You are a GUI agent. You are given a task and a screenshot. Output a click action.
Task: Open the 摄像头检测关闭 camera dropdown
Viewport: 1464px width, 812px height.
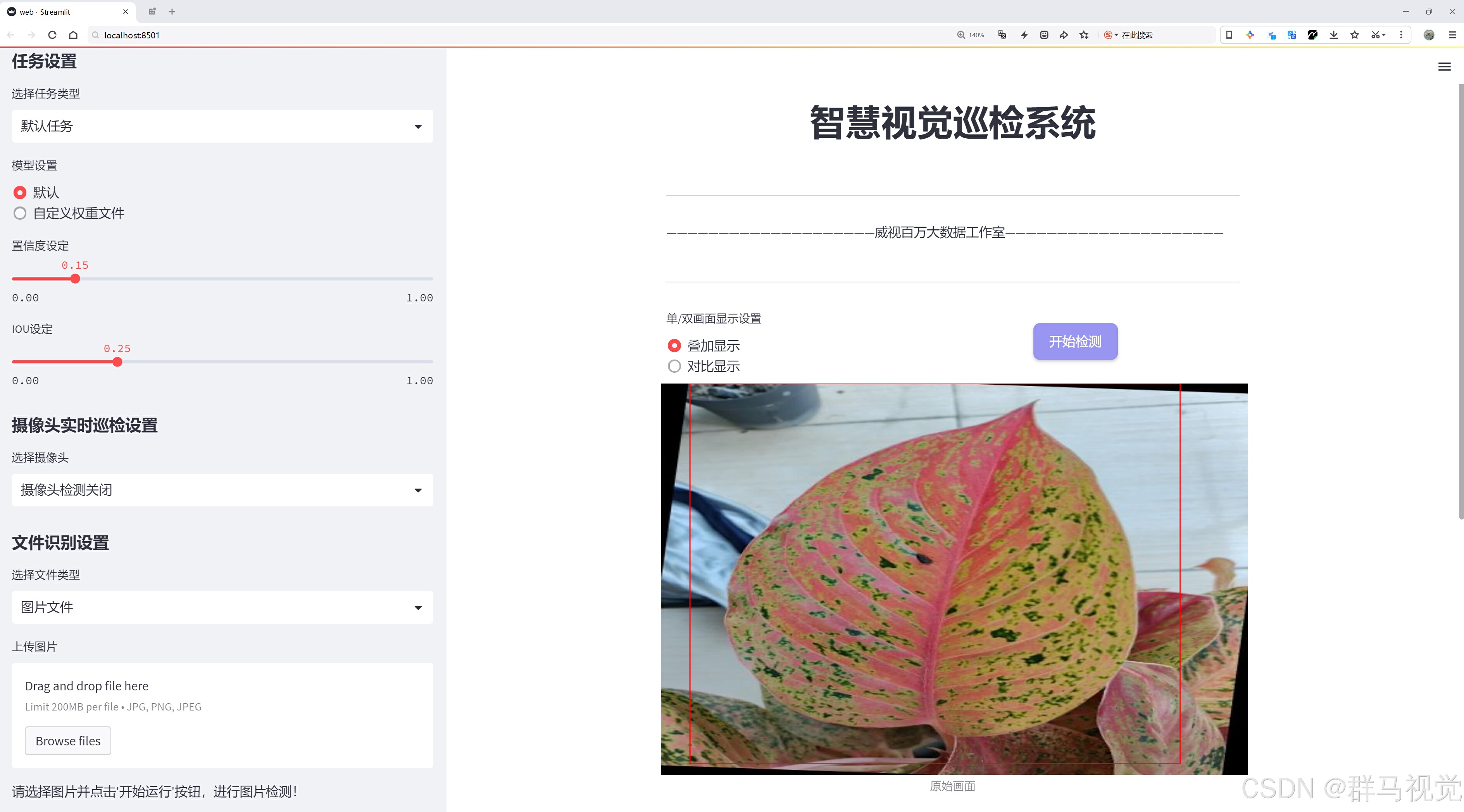pos(222,490)
